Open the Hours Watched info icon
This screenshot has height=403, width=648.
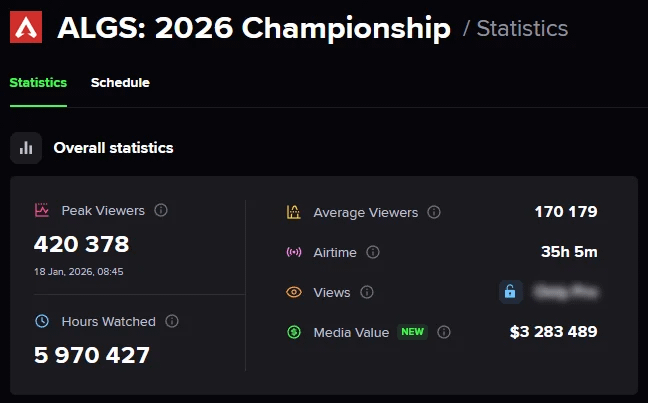172,322
